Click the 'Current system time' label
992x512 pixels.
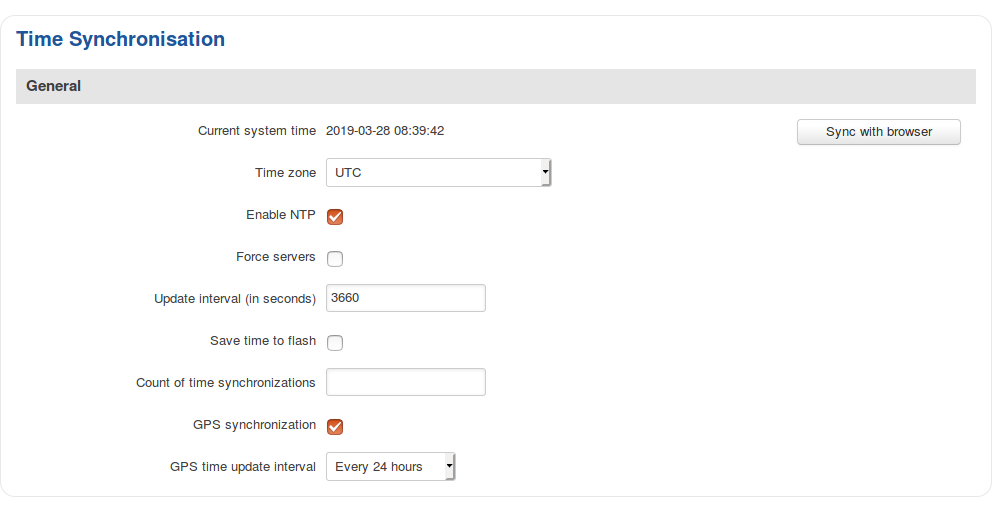[256, 131]
